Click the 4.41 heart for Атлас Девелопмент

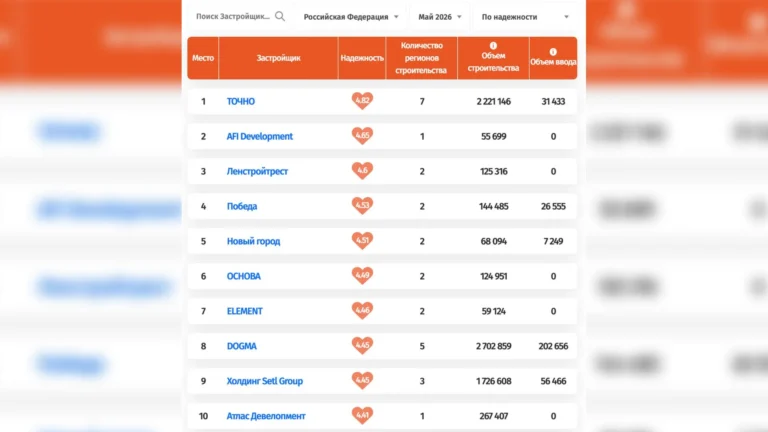point(362,415)
